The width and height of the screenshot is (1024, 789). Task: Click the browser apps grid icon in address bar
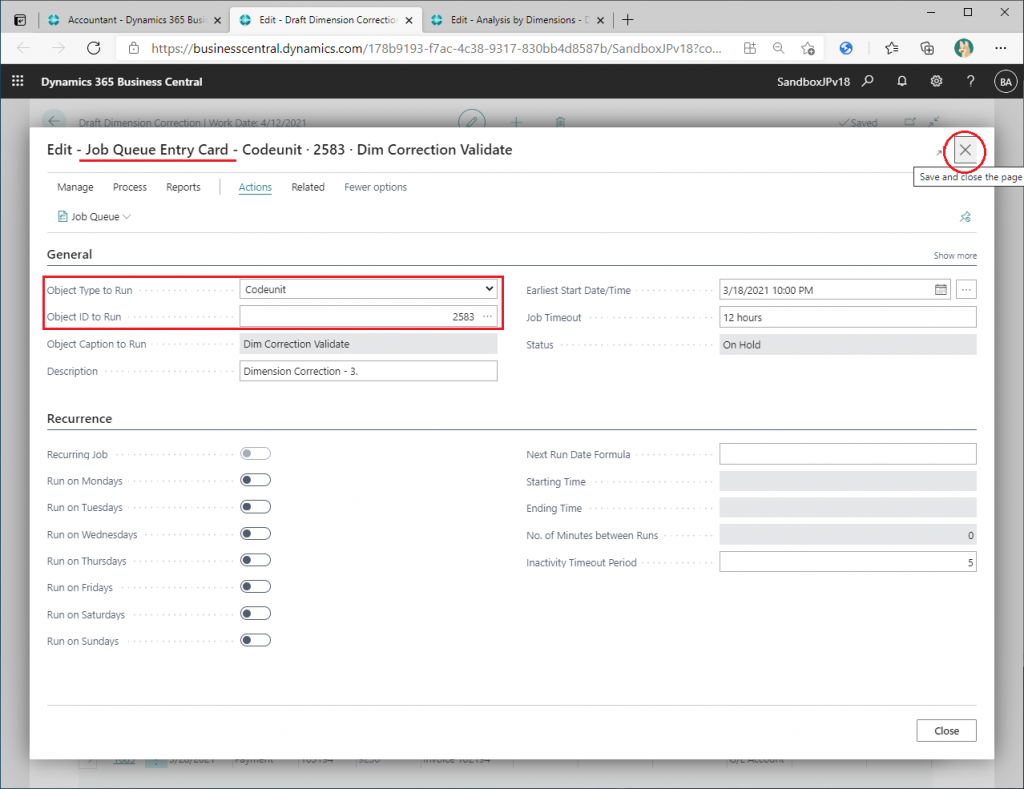click(x=750, y=48)
